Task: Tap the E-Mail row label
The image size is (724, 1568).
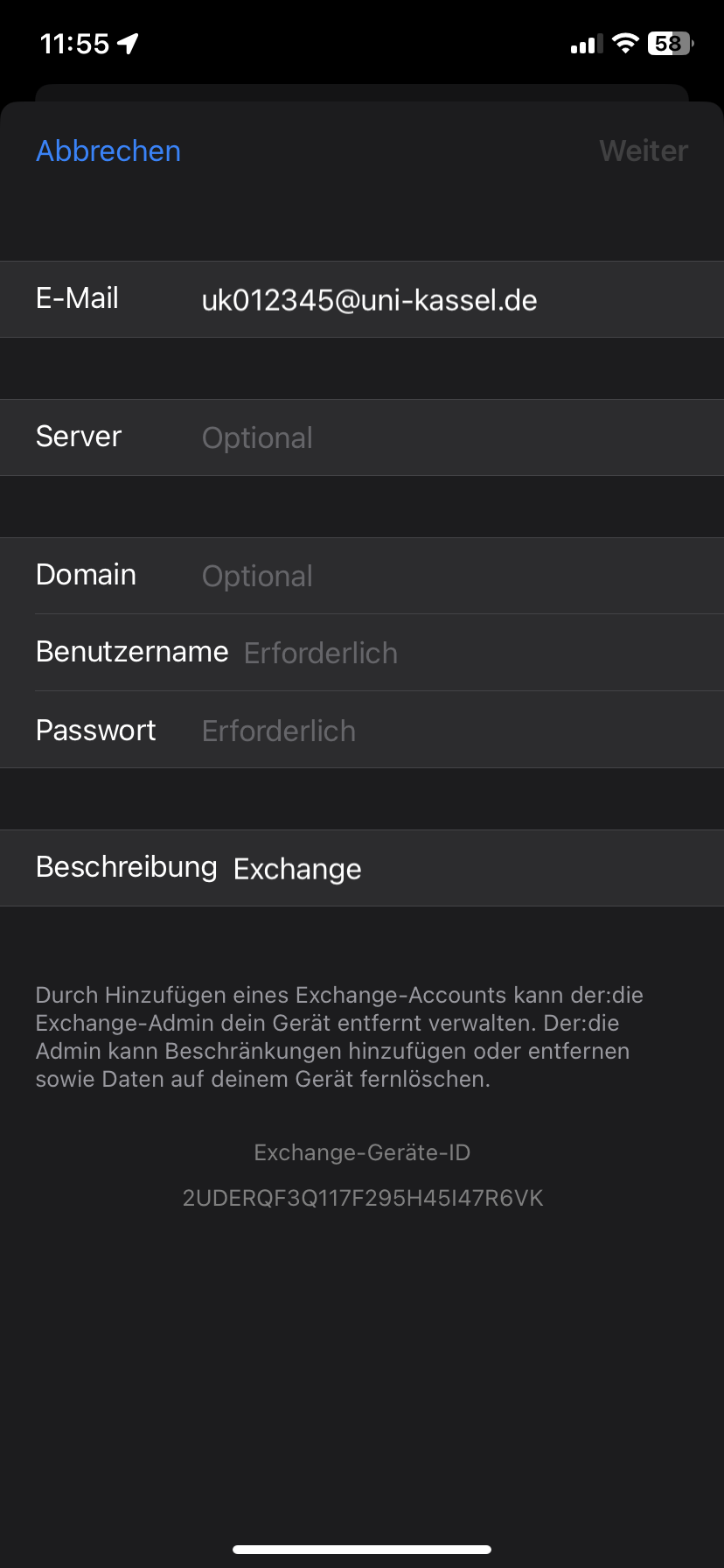Action: (x=77, y=298)
